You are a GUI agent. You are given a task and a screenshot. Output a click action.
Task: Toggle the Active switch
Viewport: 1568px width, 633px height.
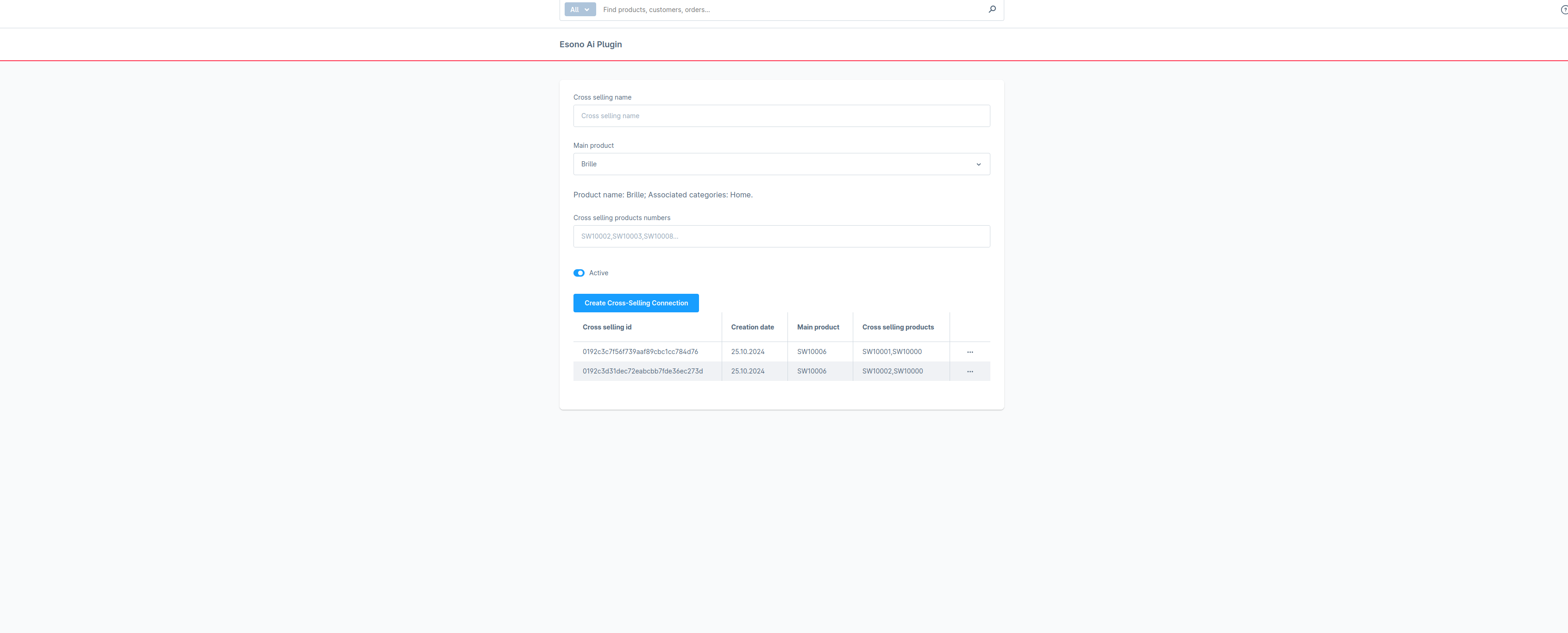(579, 273)
